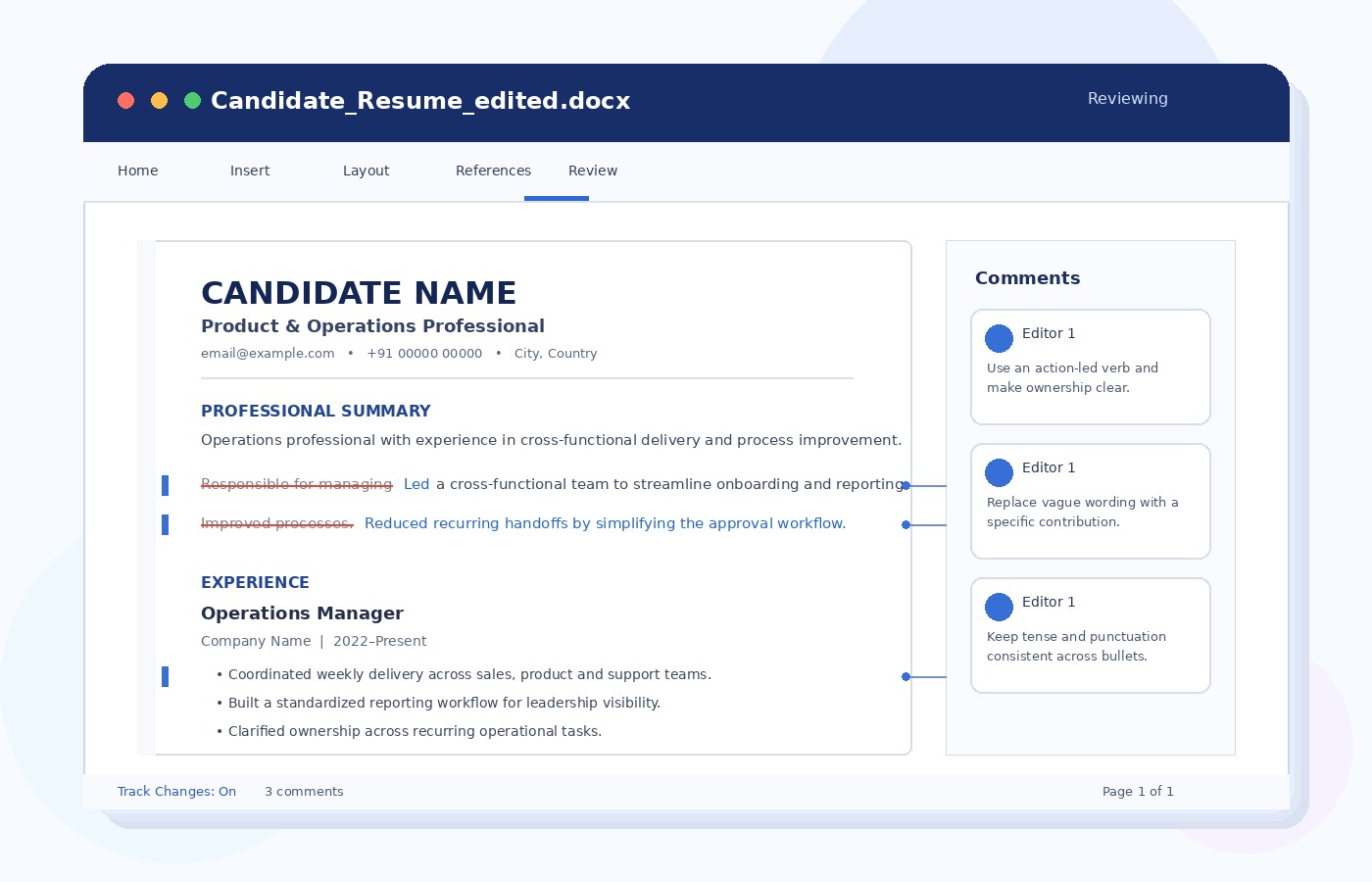This screenshot has height=882, width=1372.
Task: Go to the Home tab
Action: (138, 171)
